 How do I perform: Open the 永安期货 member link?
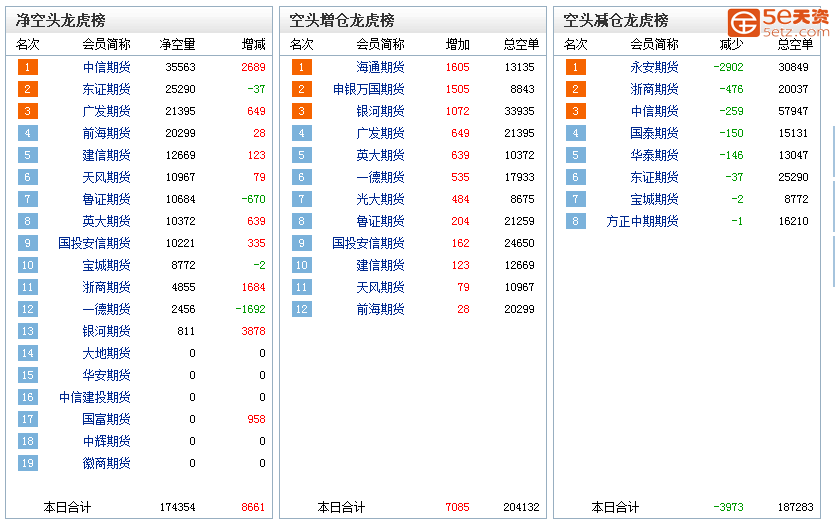(654, 67)
